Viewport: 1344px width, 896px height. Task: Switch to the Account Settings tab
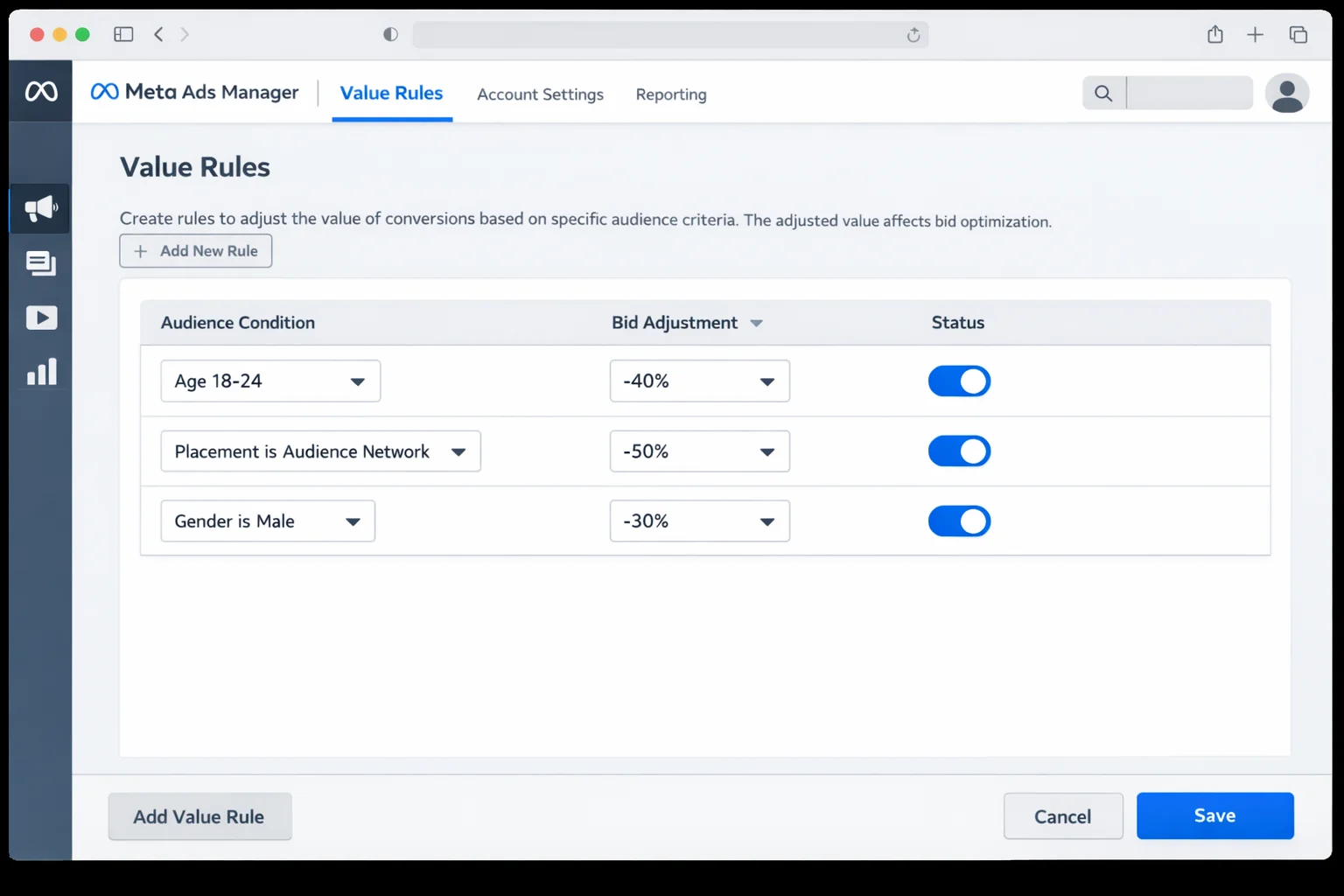pos(540,94)
